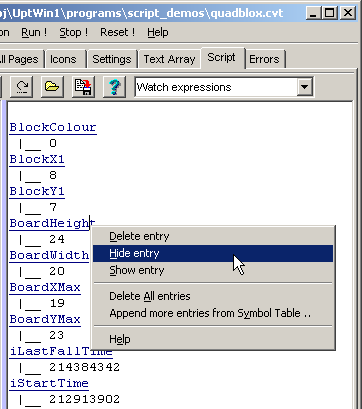The image size is (362, 409).
Task: Choose Delete entry from context menu
Action: point(213,236)
